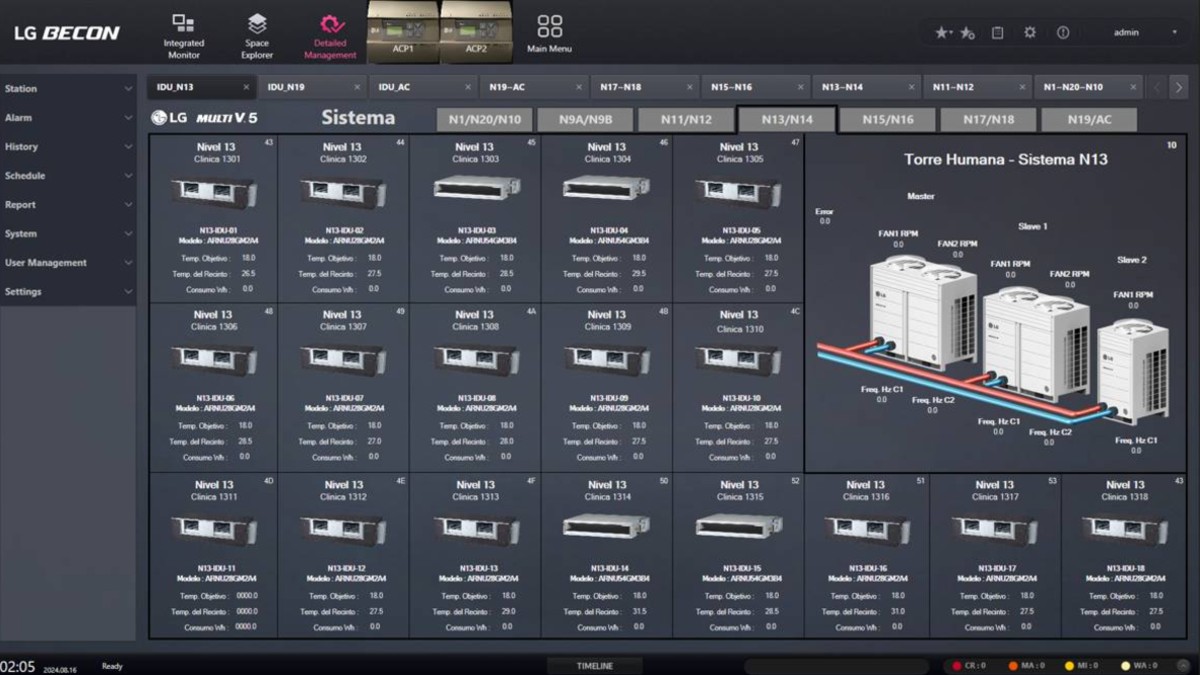This screenshot has width=1200, height=675.
Task: Expand the System sidebar menu
Action: tap(68, 234)
